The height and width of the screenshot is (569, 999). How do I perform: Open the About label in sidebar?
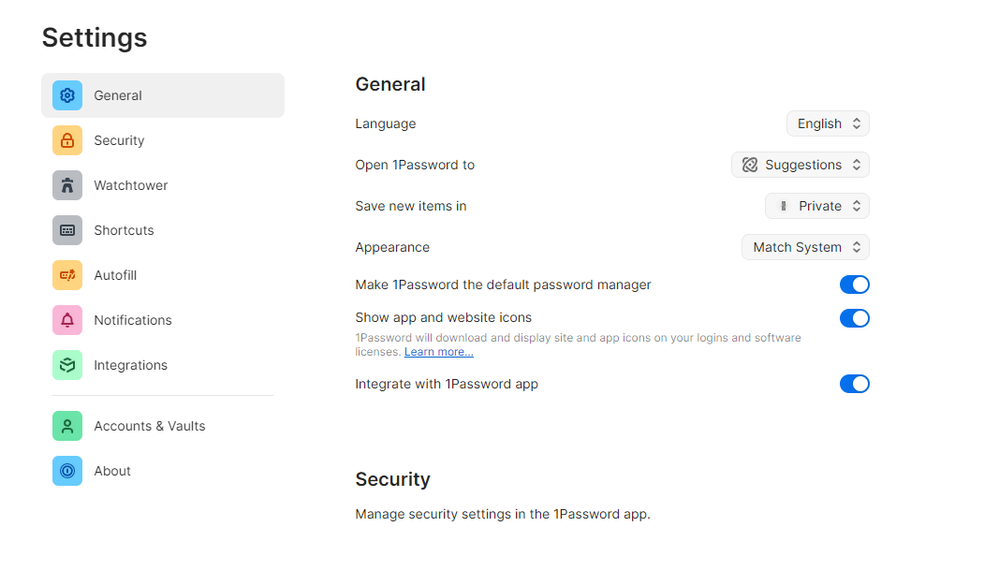[x=112, y=472]
